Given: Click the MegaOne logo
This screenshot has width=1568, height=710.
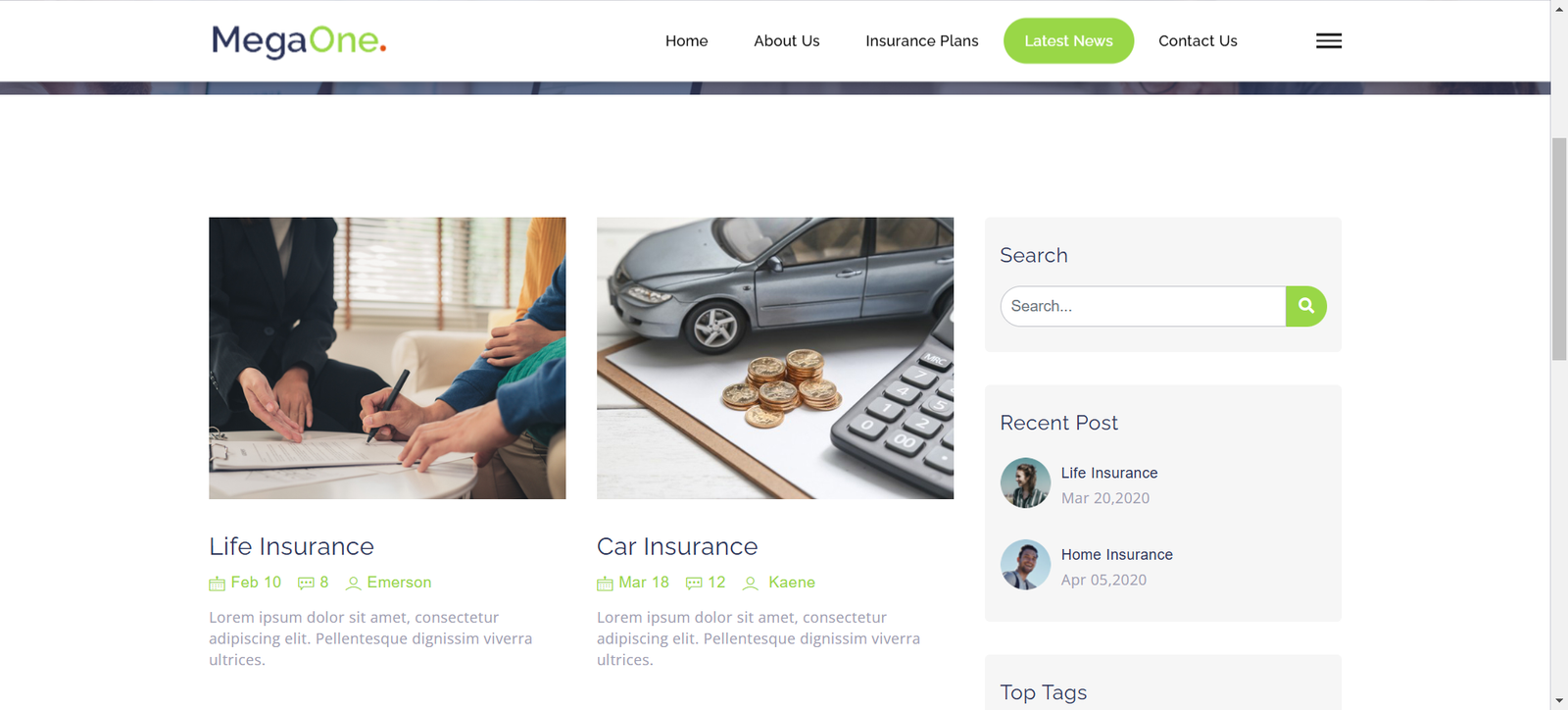Looking at the screenshot, I should [x=299, y=40].
